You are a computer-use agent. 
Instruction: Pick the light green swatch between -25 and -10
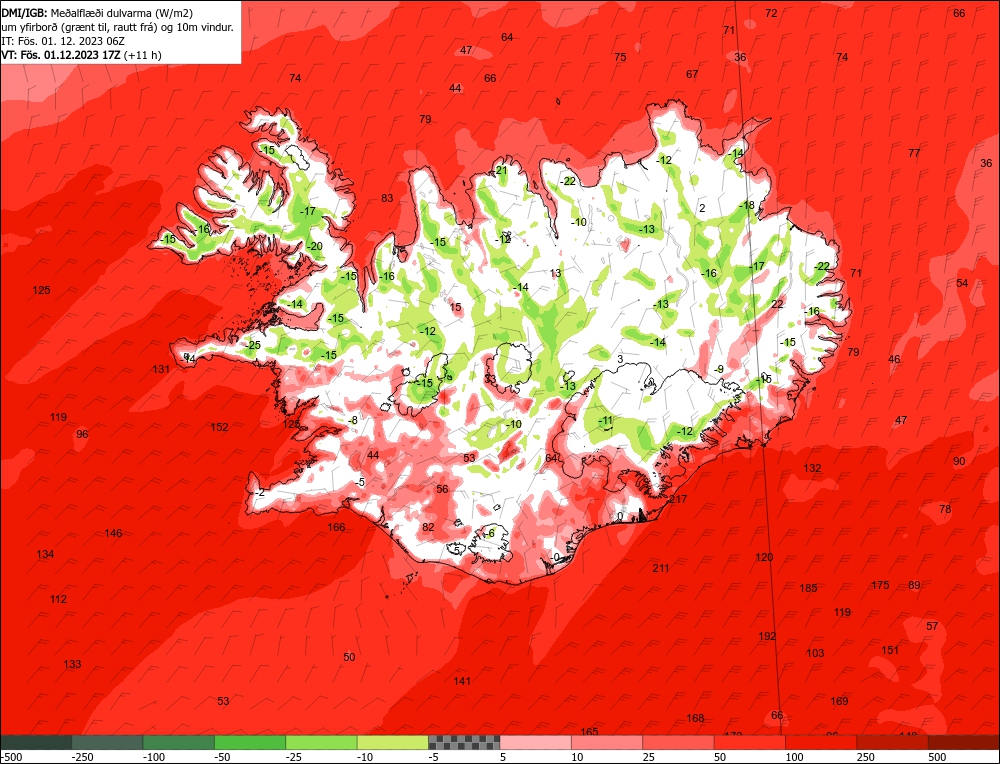[x=322, y=742]
